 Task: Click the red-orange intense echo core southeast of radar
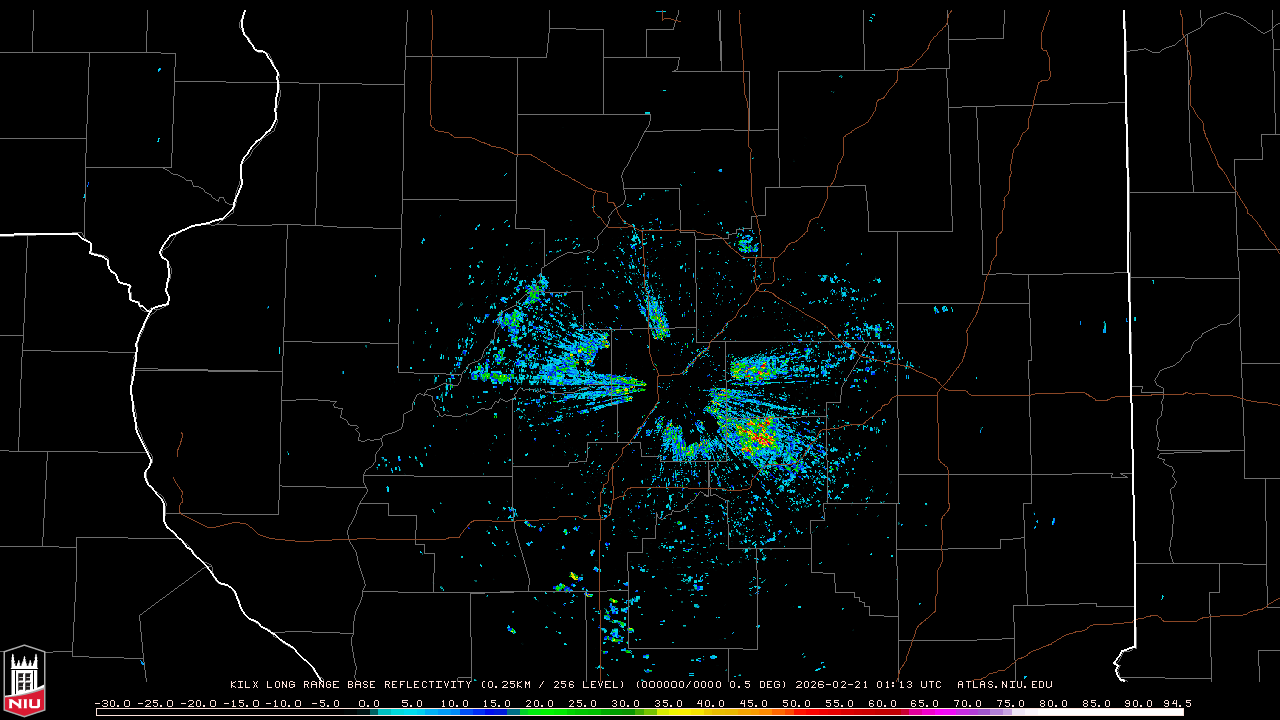point(760,432)
